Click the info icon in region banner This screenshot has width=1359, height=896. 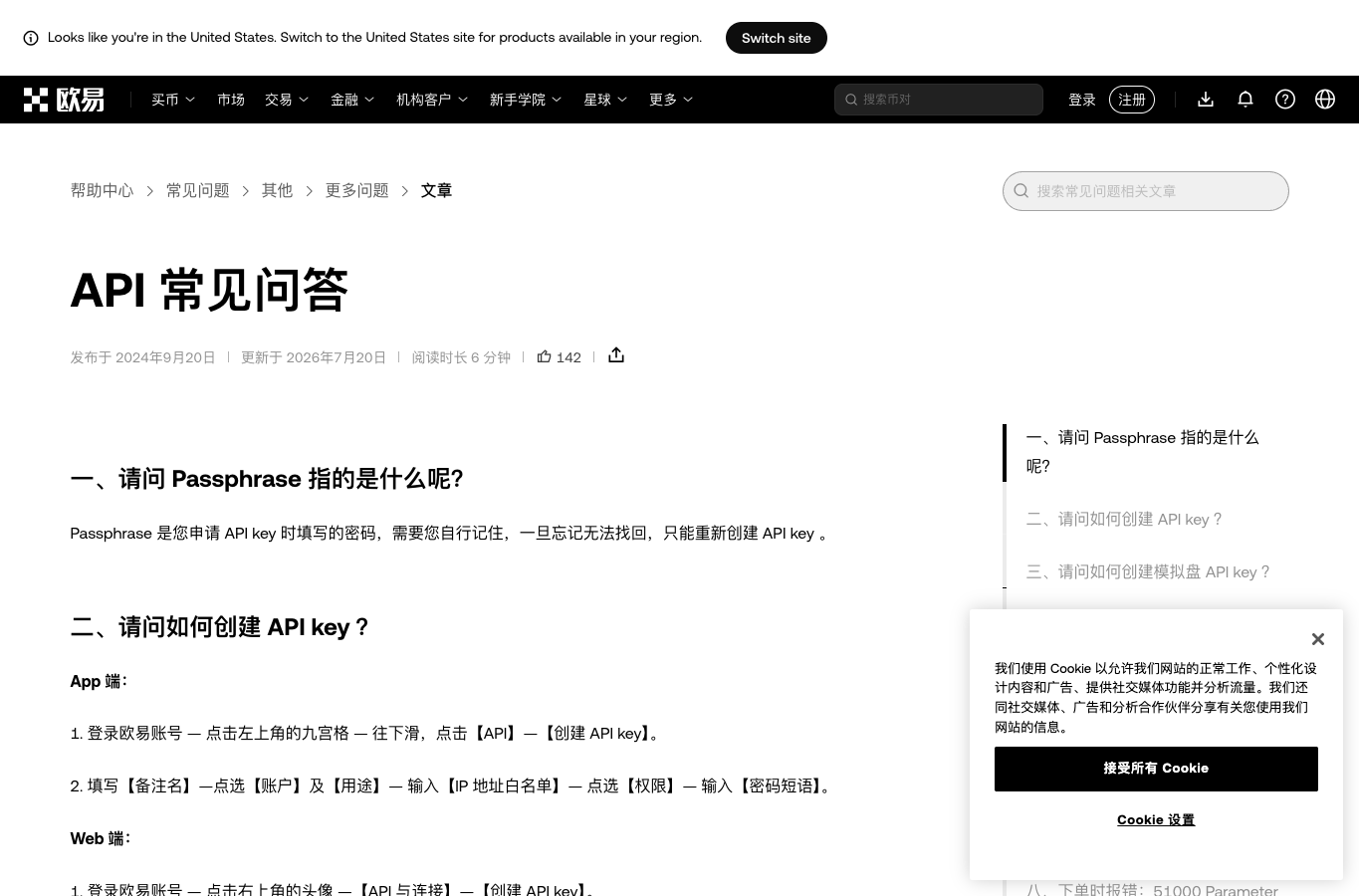pyautogui.click(x=31, y=38)
